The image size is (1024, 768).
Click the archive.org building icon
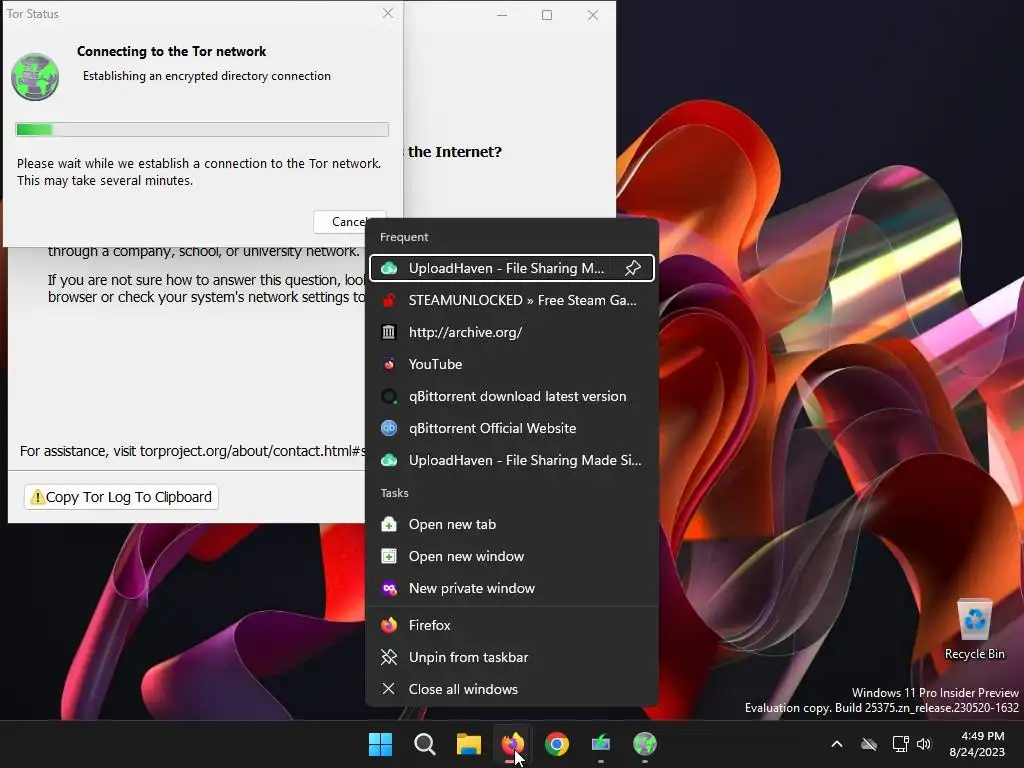pos(389,332)
